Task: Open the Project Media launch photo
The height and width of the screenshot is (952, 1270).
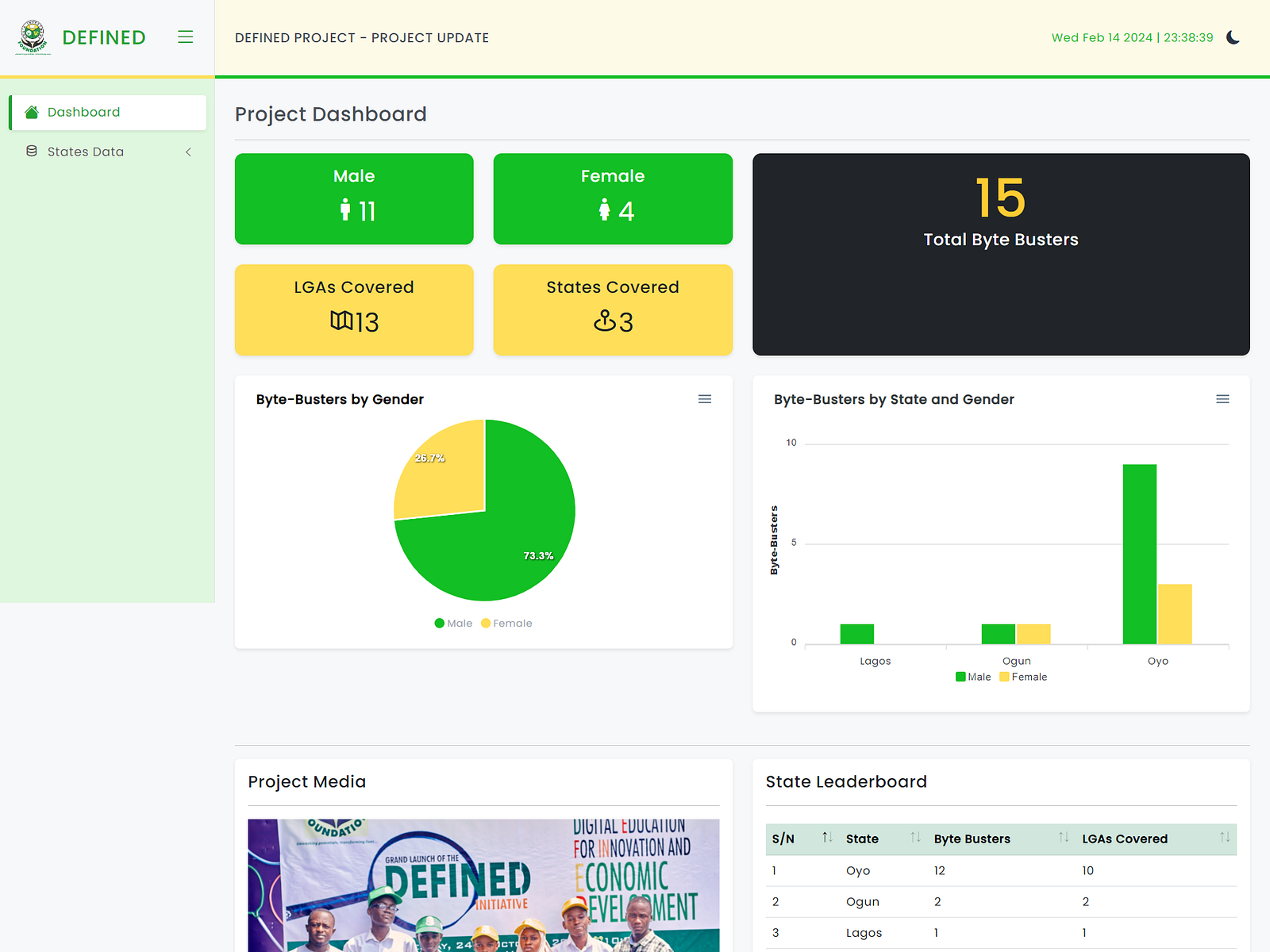Action: coord(483,885)
